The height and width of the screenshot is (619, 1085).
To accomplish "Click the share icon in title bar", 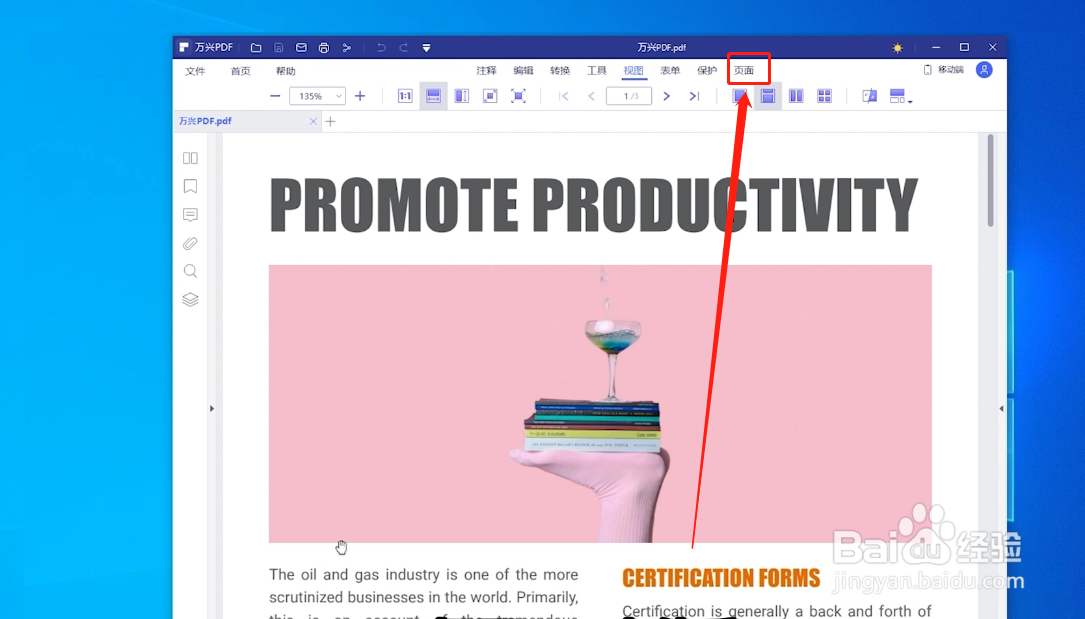I will tap(347, 48).
